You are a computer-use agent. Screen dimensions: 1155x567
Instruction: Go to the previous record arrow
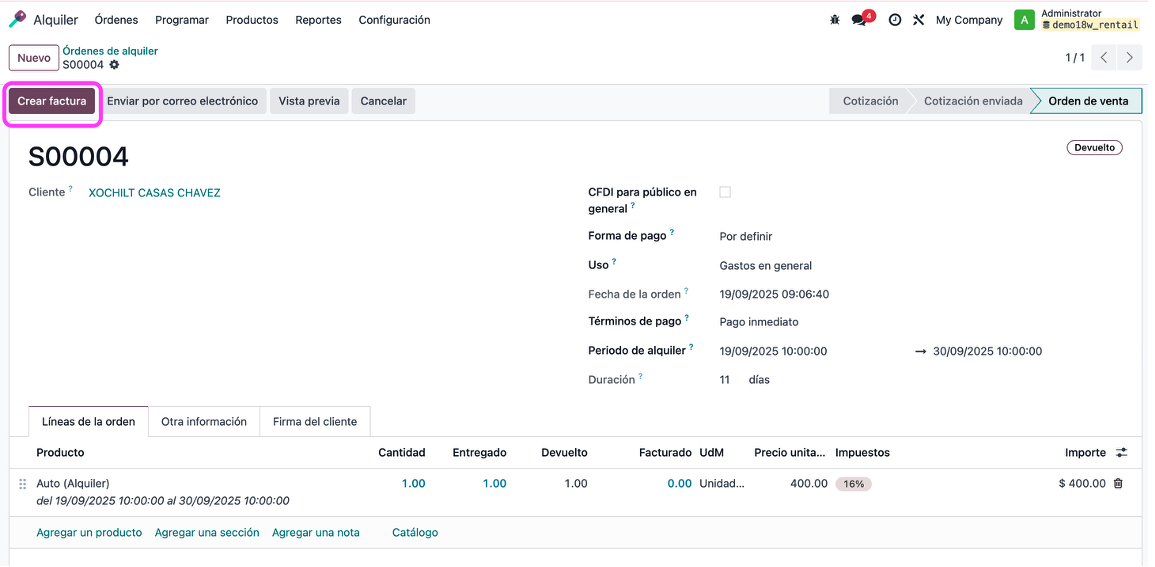pyautogui.click(x=1103, y=57)
